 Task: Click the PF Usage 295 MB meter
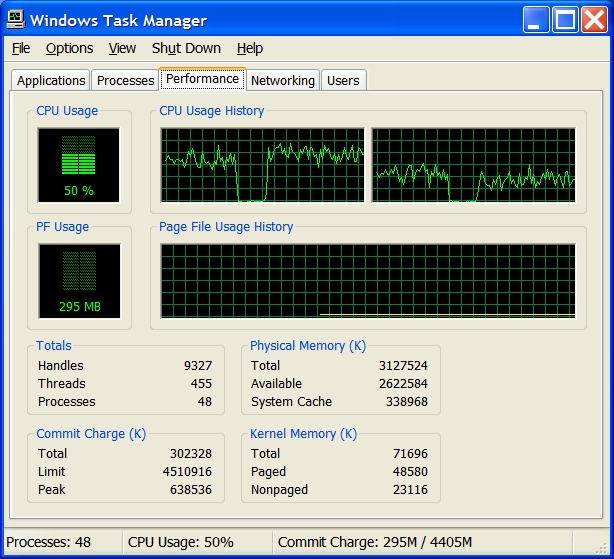pyautogui.click(x=79, y=281)
